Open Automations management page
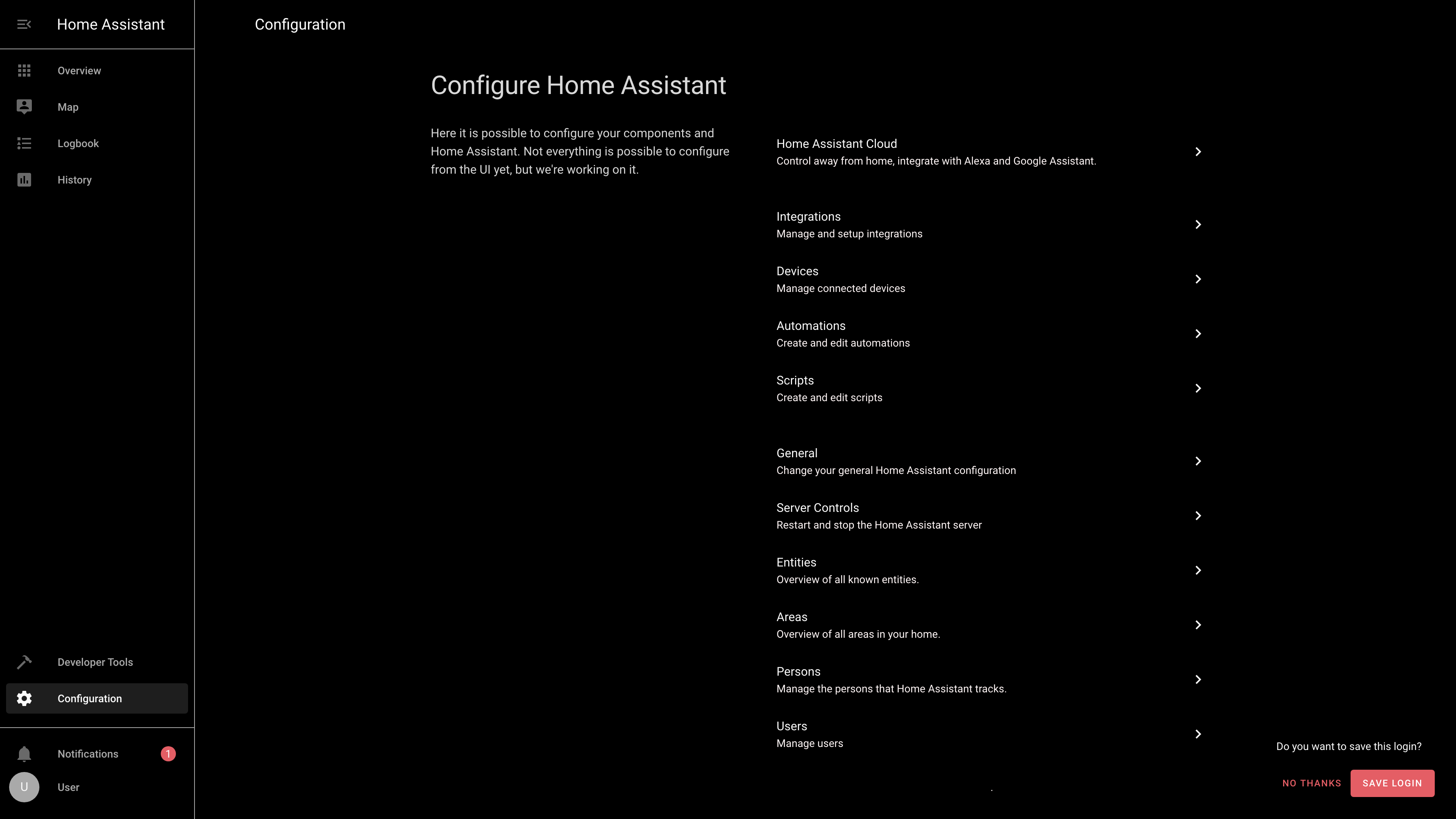The height and width of the screenshot is (819, 1456). [x=990, y=333]
